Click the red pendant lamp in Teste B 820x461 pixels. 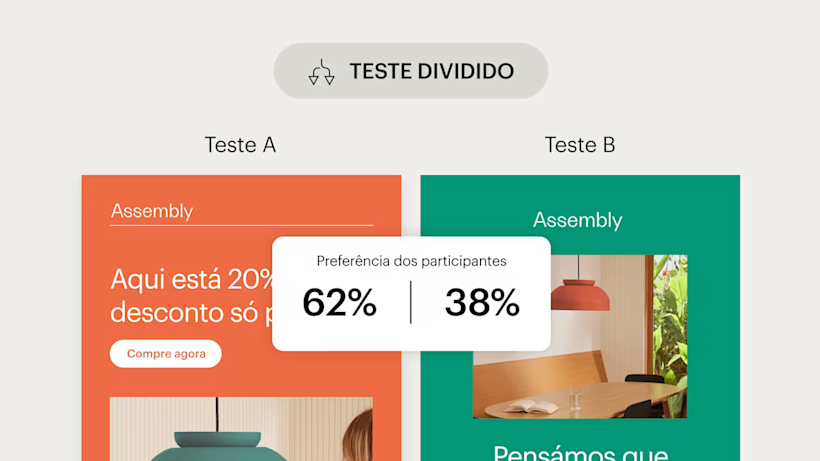pyautogui.click(x=580, y=295)
